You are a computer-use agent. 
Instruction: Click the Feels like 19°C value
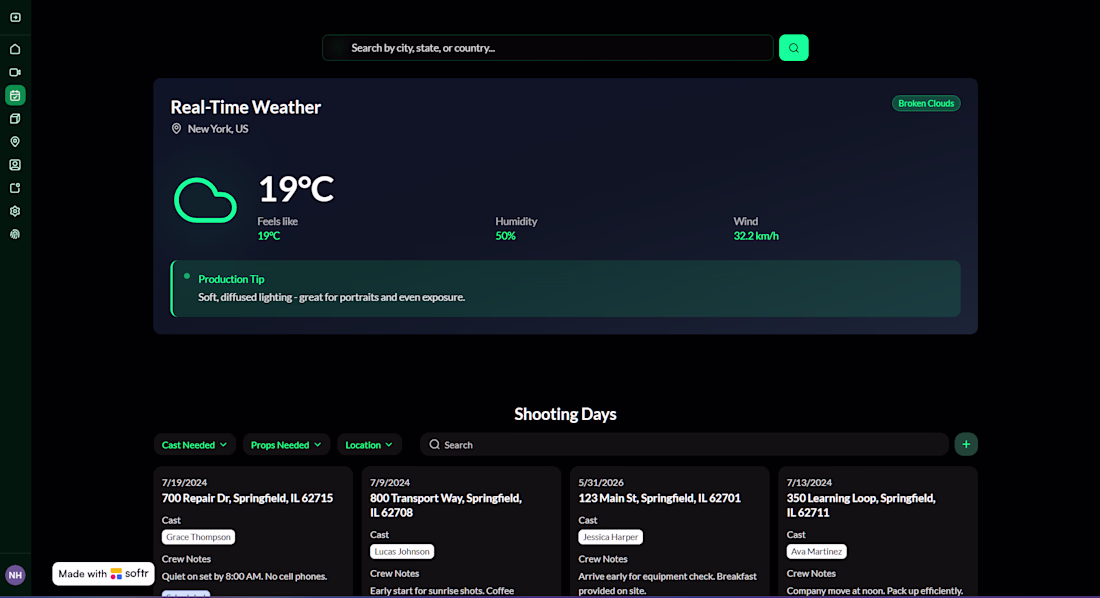click(269, 237)
